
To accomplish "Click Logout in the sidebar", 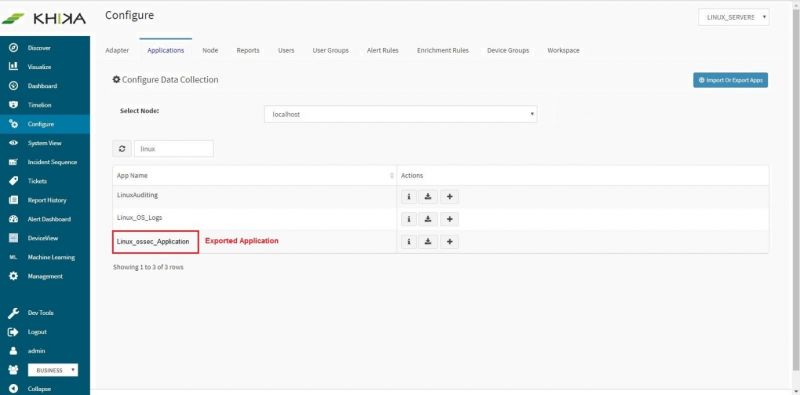I will pos(37,332).
